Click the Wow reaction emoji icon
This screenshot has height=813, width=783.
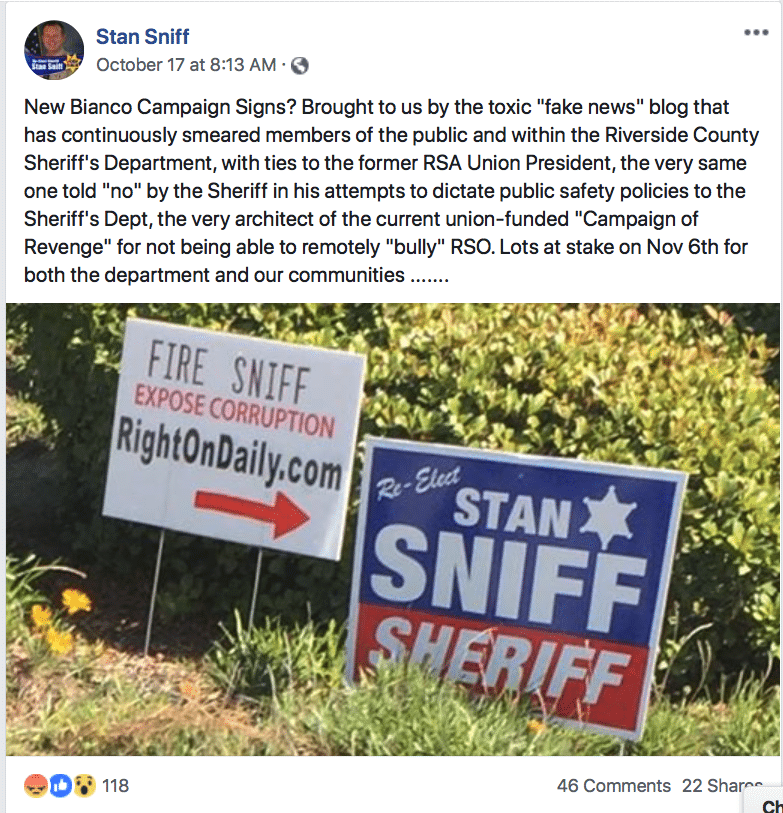click(84, 785)
